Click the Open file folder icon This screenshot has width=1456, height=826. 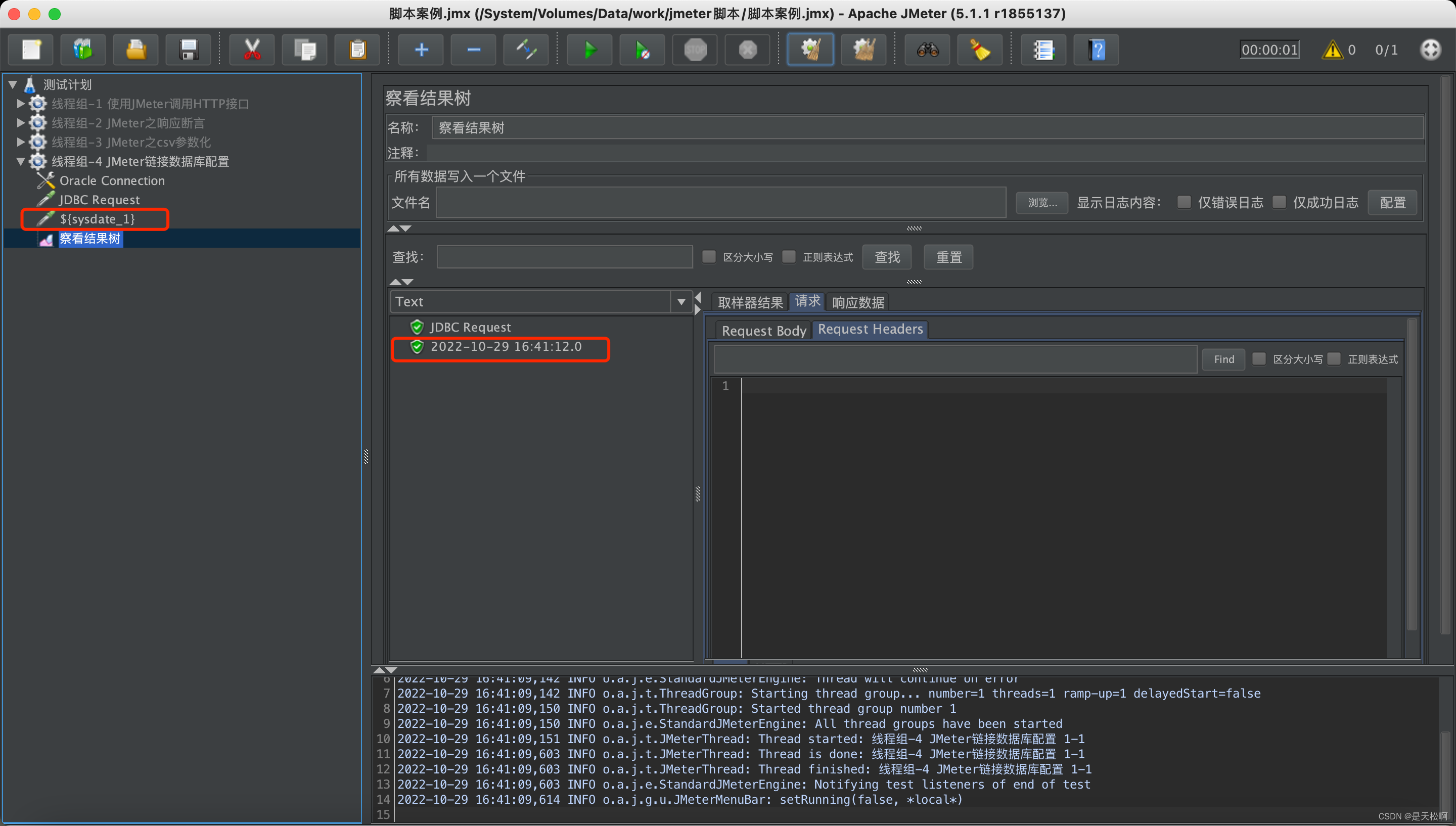(135, 50)
